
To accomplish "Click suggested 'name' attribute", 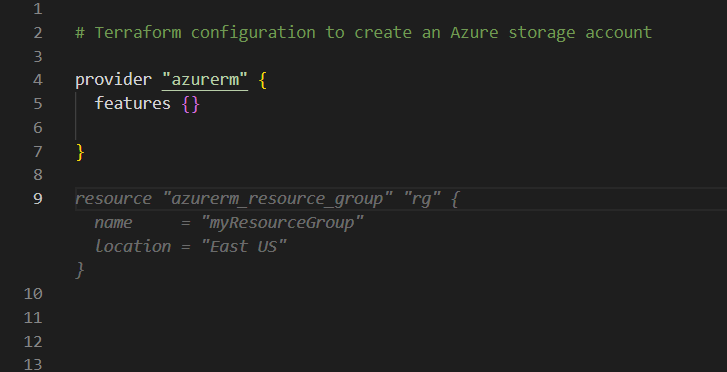I will [x=113, y=223].
